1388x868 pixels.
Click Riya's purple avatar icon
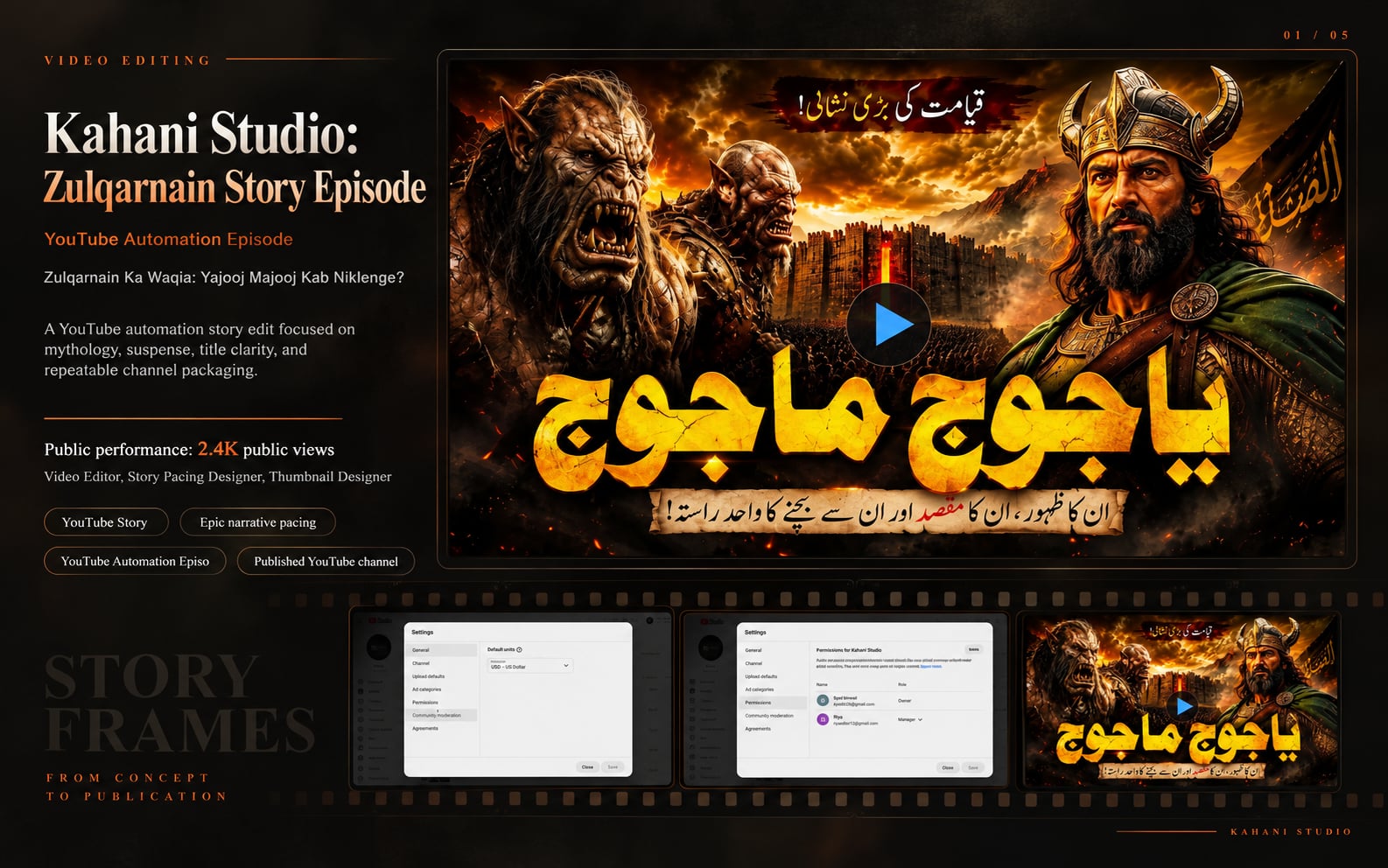click(823, 719)
